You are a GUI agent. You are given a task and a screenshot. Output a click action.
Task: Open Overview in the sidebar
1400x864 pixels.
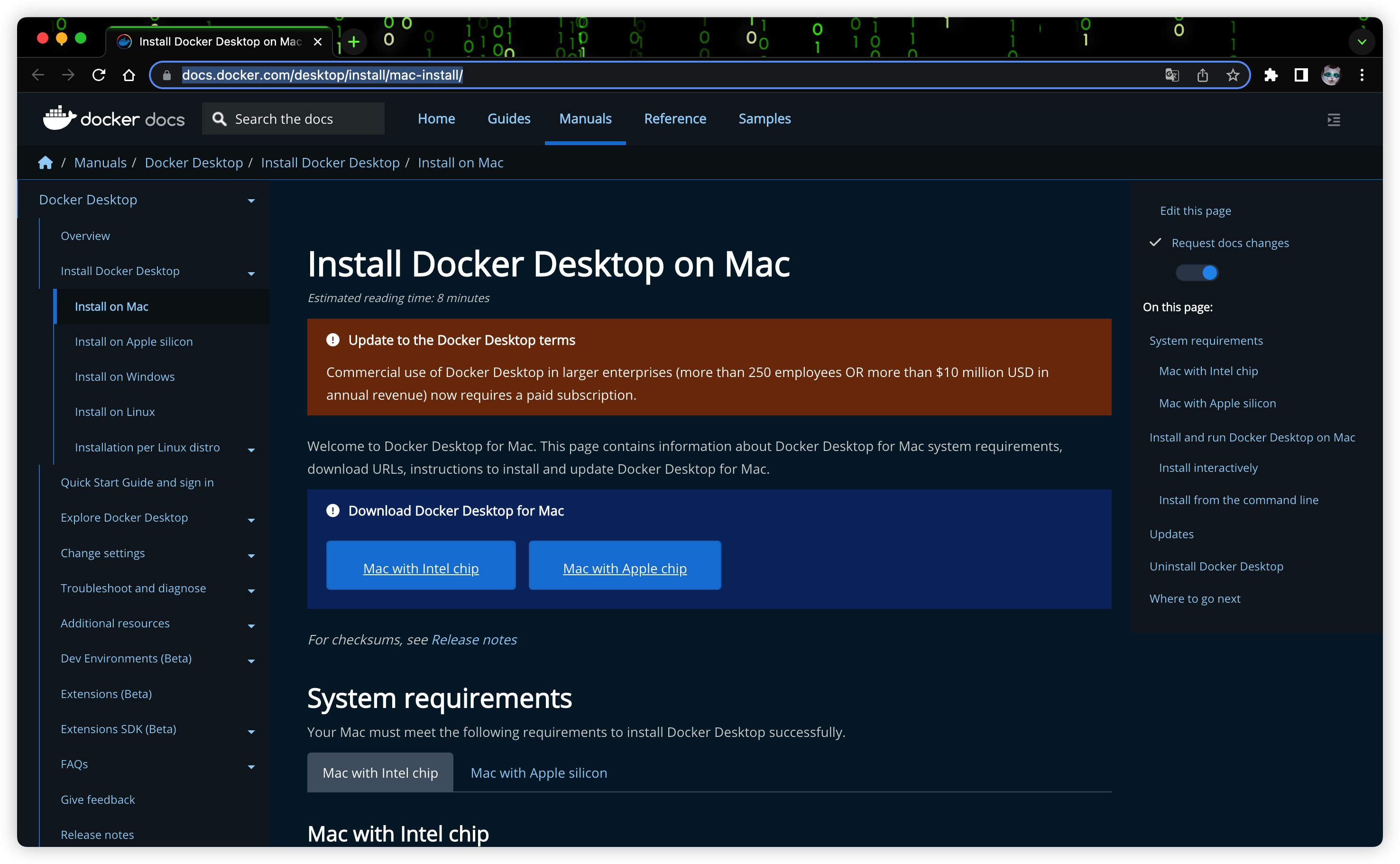tap(85, 235)
